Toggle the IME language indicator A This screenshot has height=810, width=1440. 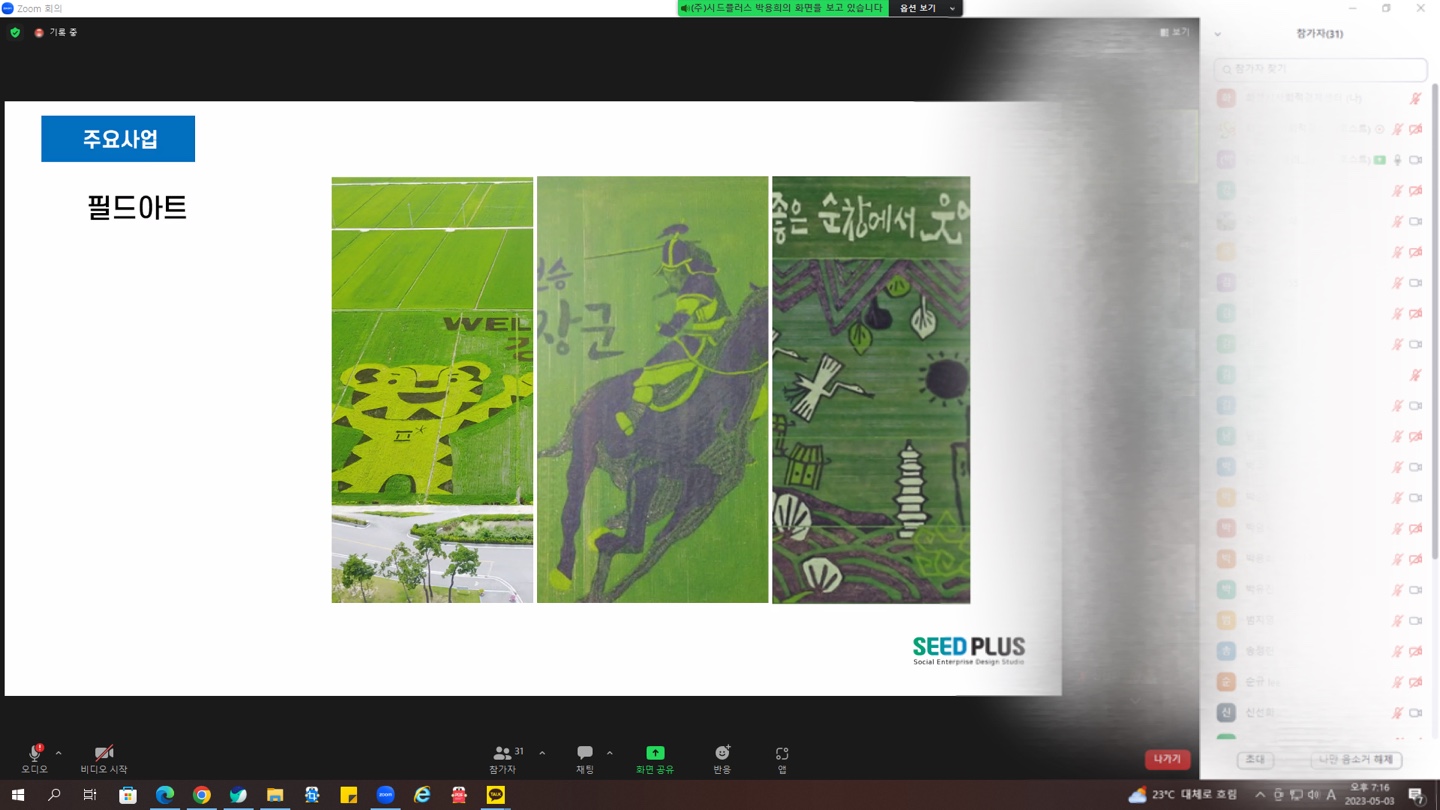click(x=1331, y=795)
